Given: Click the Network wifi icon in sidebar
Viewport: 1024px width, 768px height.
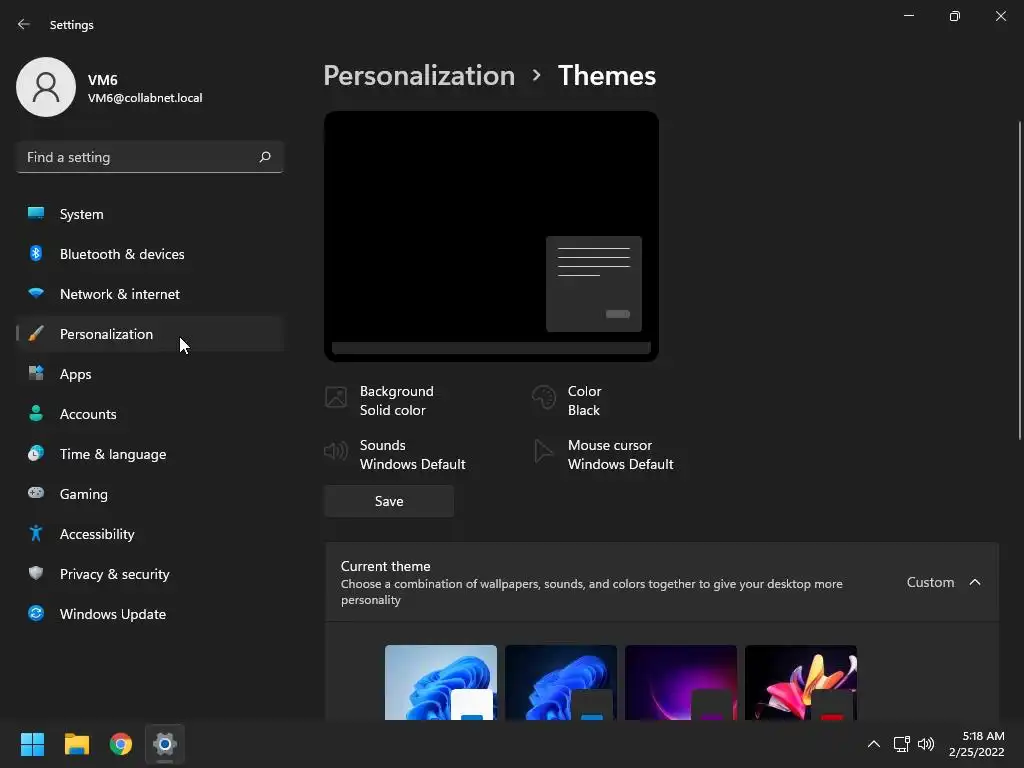Looking at the screenshot, I should (36, 293).
